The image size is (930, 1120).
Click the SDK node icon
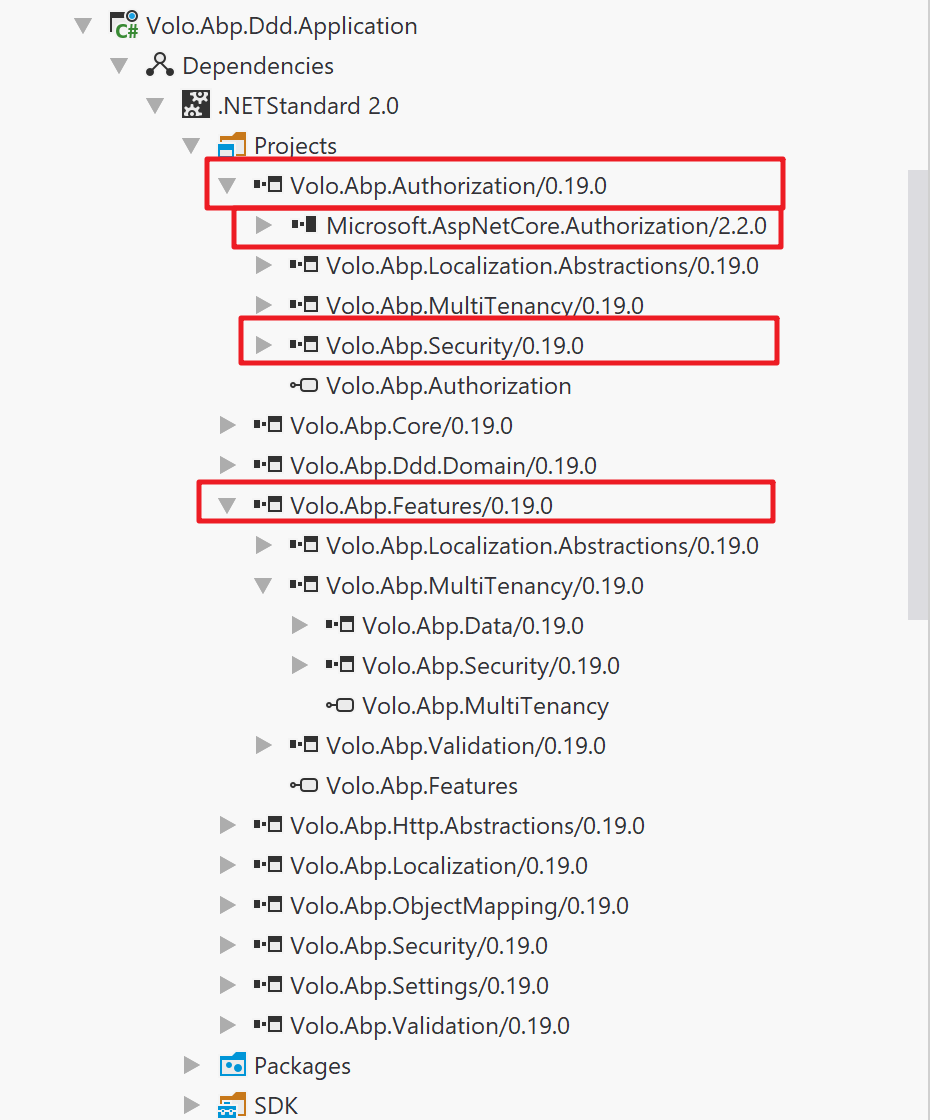pyautogui.click(x=232, y=1104)
